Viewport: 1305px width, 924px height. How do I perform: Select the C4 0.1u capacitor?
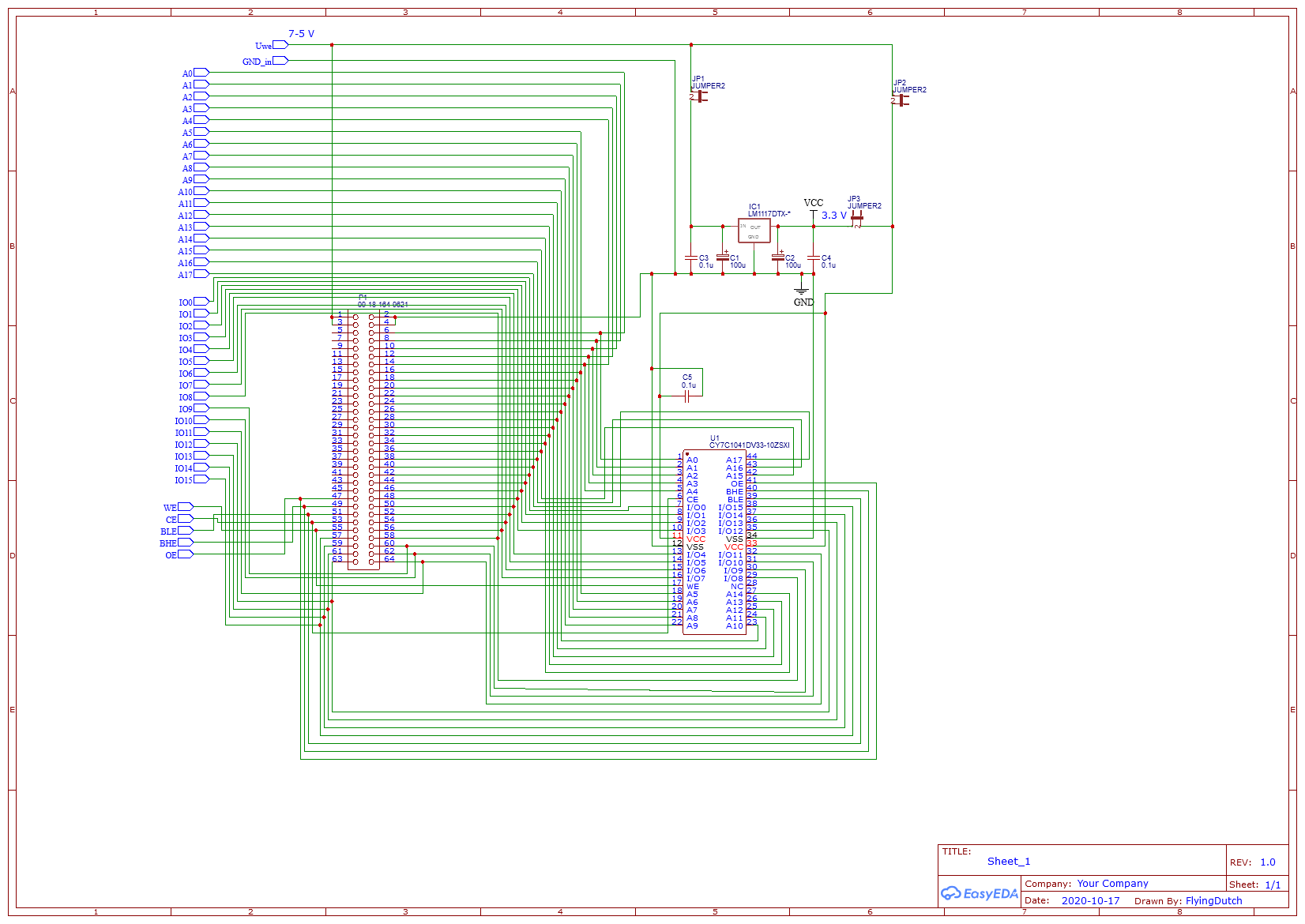[814, 257]
